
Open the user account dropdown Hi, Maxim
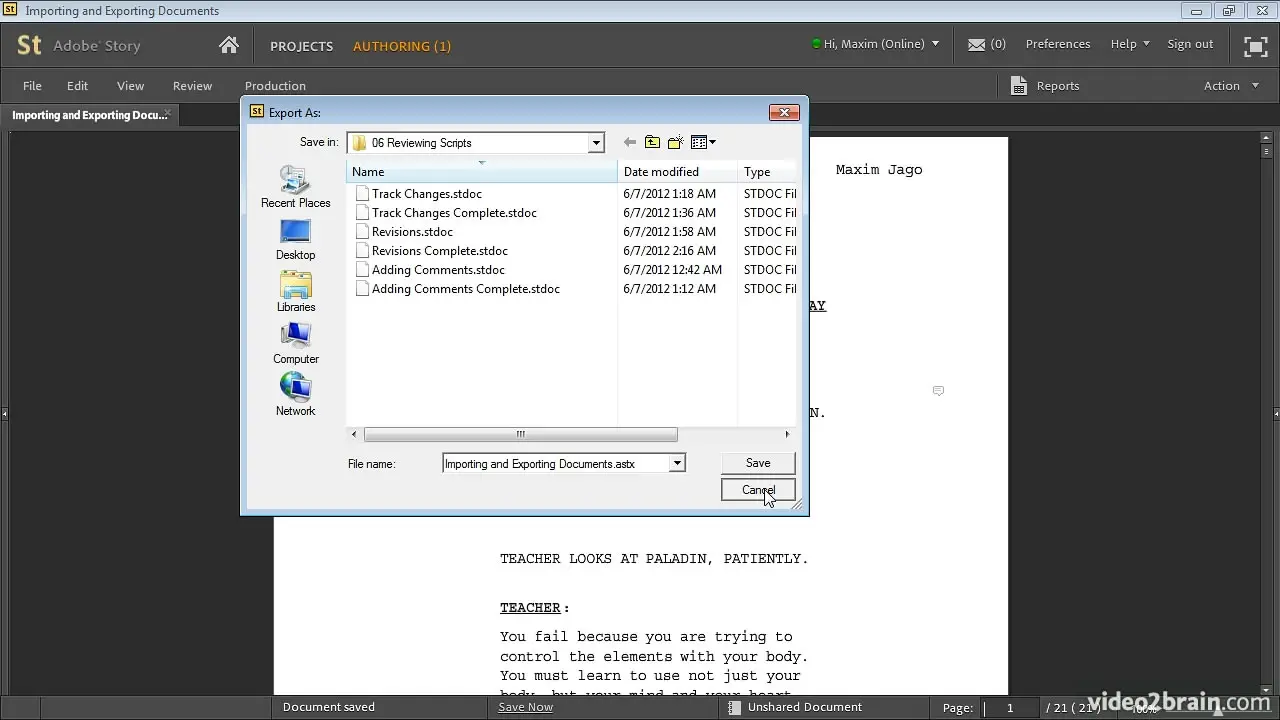pos(876,44)
